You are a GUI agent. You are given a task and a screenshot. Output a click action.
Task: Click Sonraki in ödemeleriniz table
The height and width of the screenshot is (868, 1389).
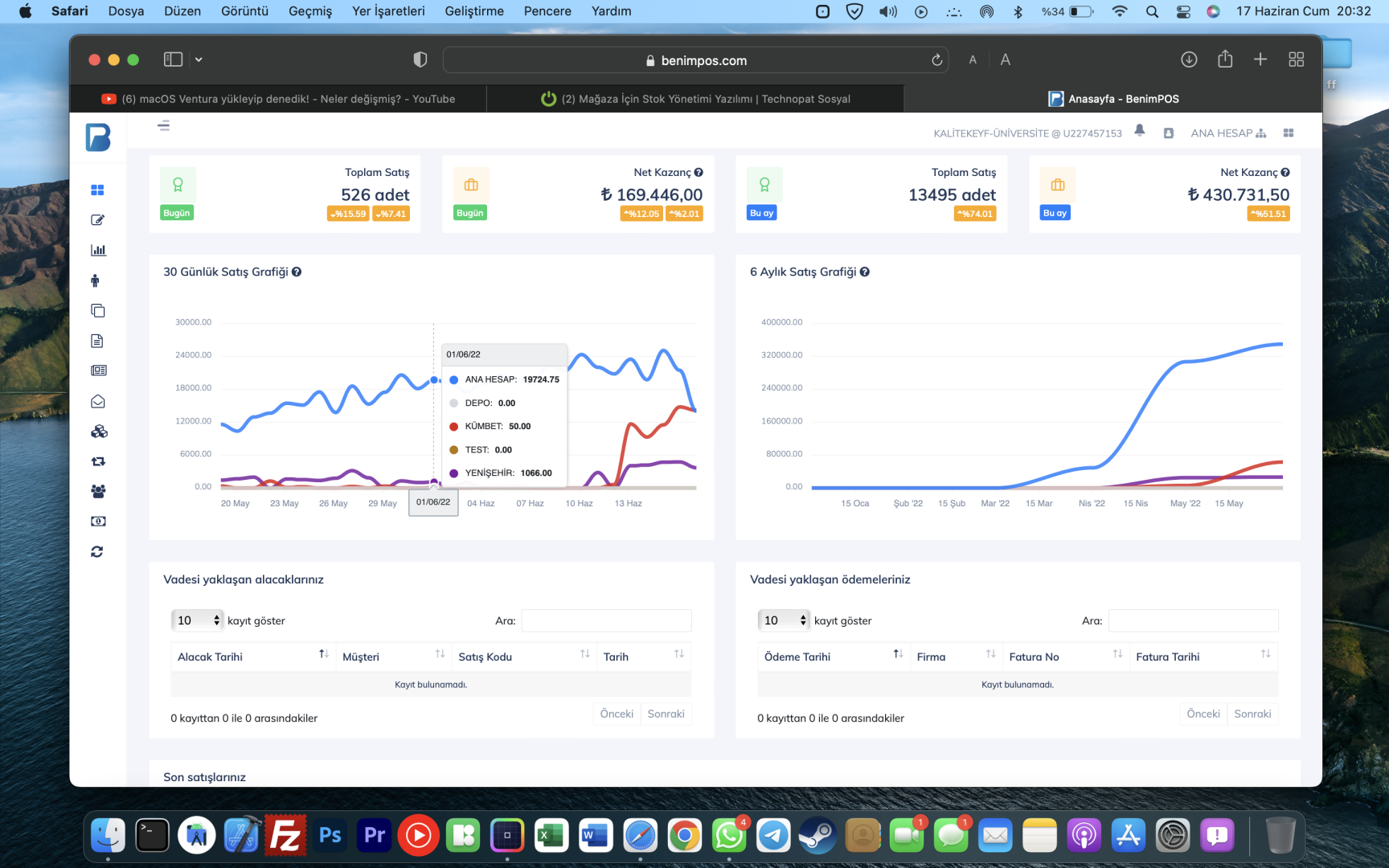pyautogui.click(x=1252, y=714)
